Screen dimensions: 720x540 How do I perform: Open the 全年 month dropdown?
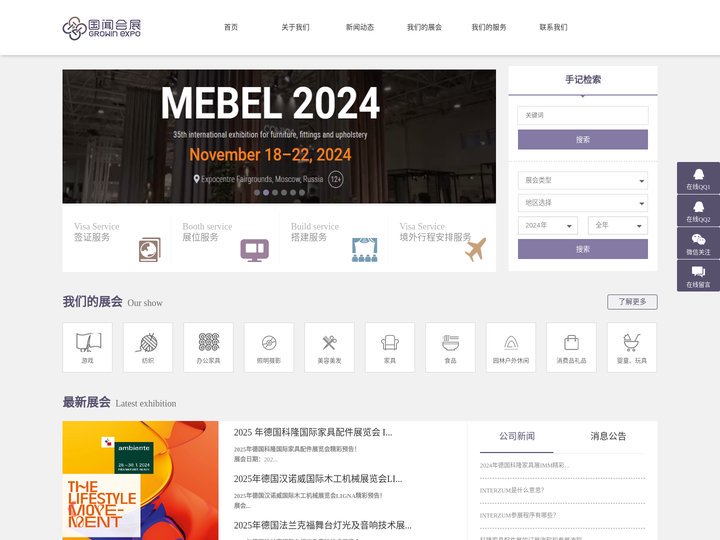(x=618, y=225)
